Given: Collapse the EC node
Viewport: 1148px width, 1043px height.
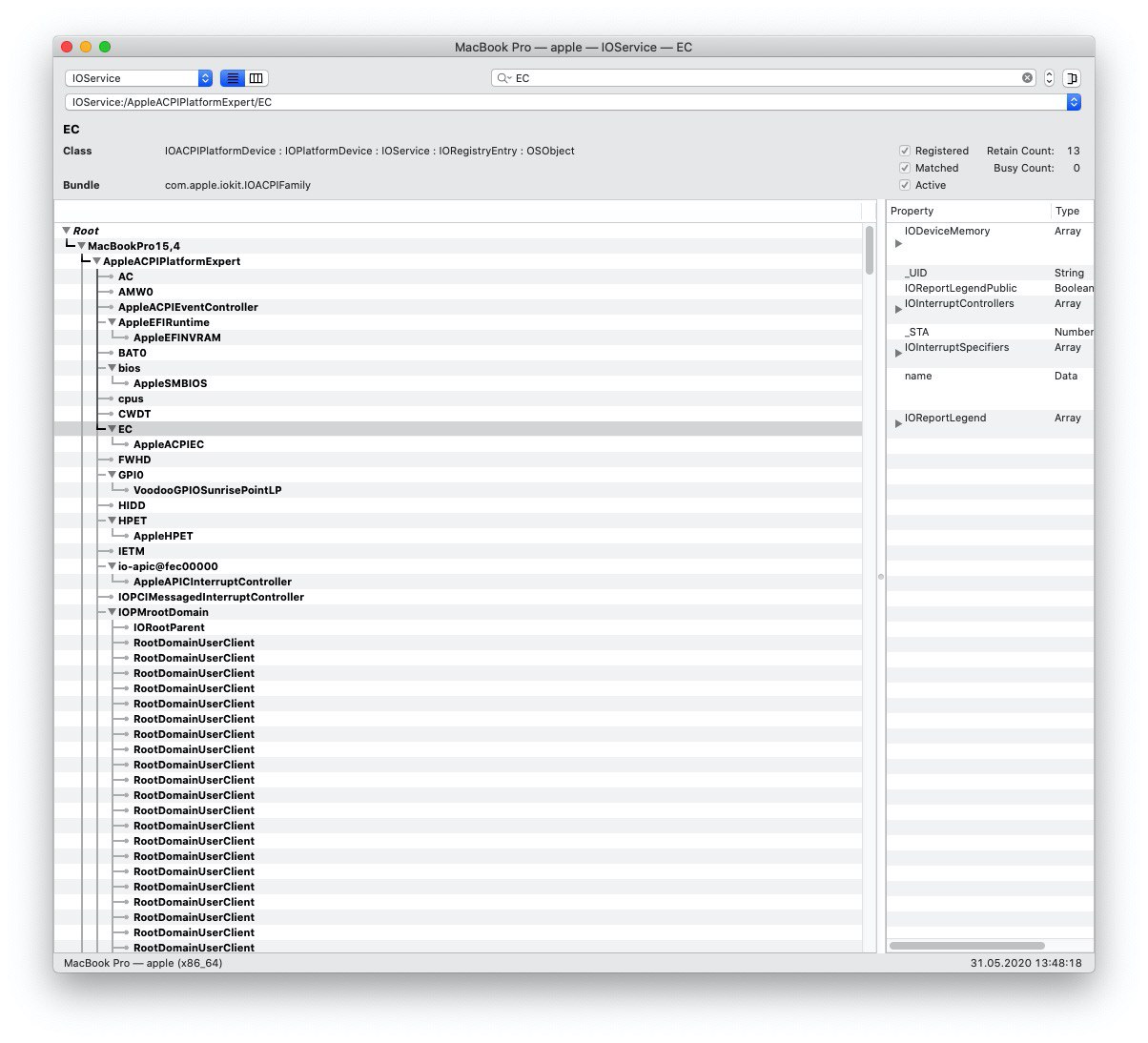Looking at the screenshot, I should pyautogui.click(x=113, y=429).
